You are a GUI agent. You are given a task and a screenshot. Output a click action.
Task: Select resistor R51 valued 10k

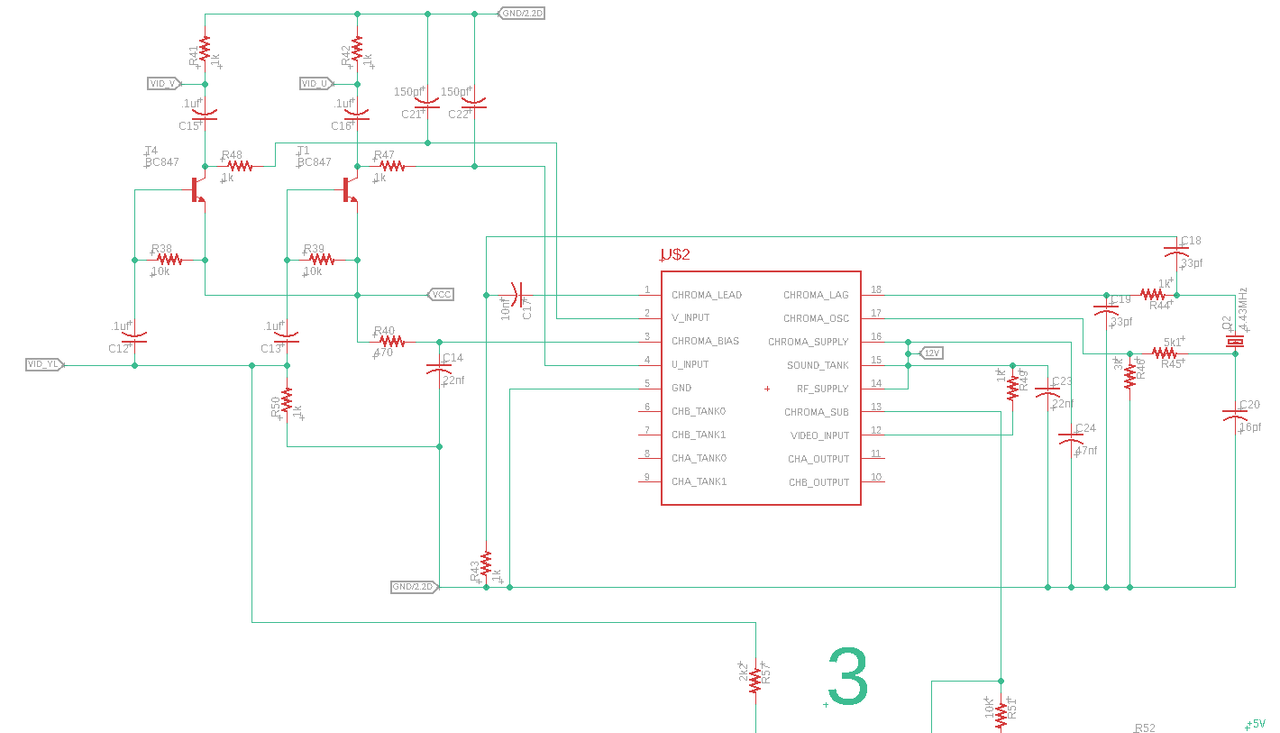999,712
